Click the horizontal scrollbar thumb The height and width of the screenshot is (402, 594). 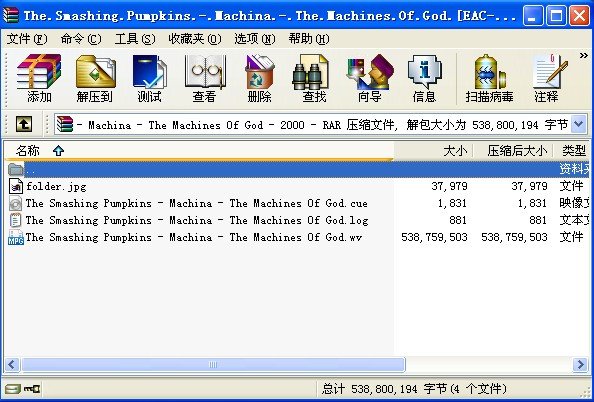[x=213, y=364]
